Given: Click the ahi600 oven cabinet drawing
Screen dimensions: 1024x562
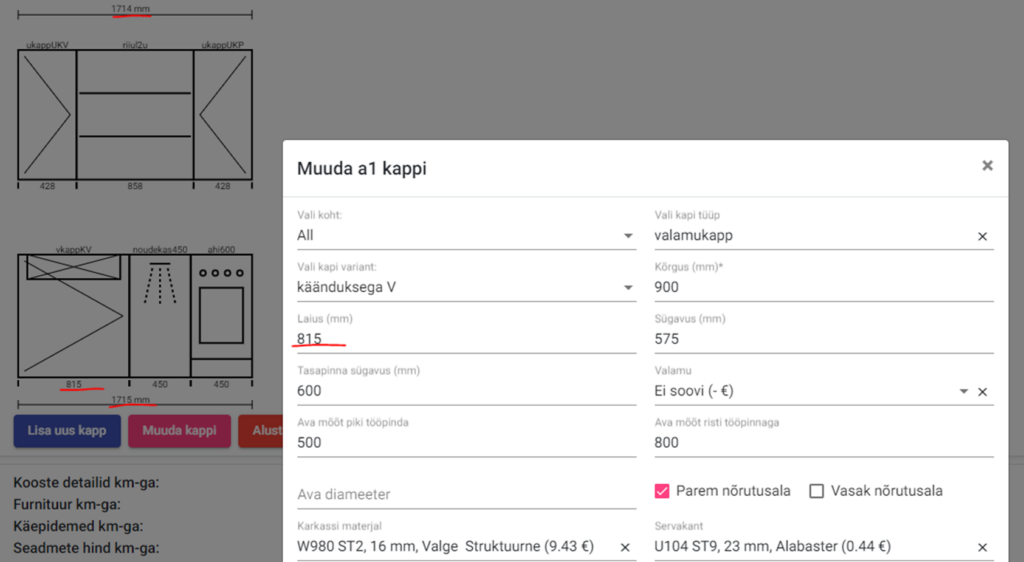Looking at the screenshot, I should point(221,315).
